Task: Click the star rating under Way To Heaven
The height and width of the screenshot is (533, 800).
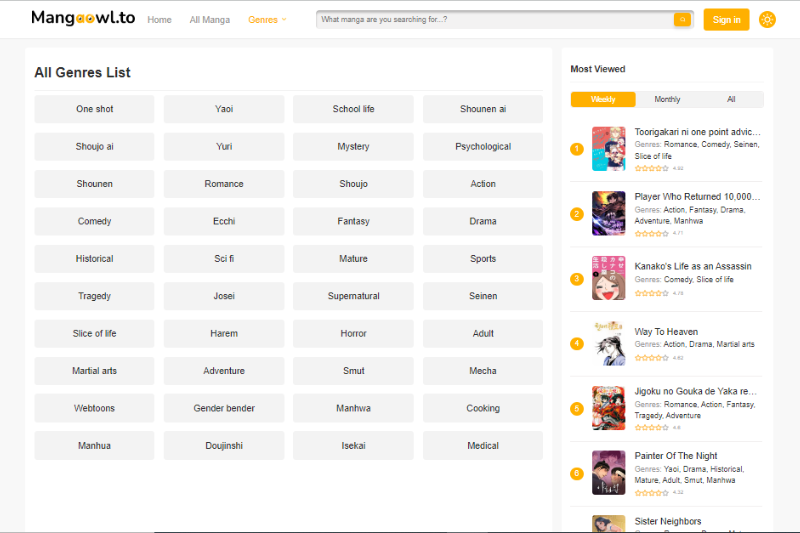Action: (x=652, y=358)
